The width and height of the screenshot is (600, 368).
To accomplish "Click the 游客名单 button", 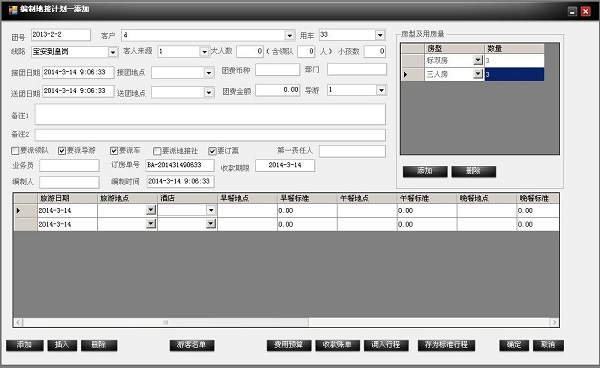I will pyautogui.click(x=192, y=345).
